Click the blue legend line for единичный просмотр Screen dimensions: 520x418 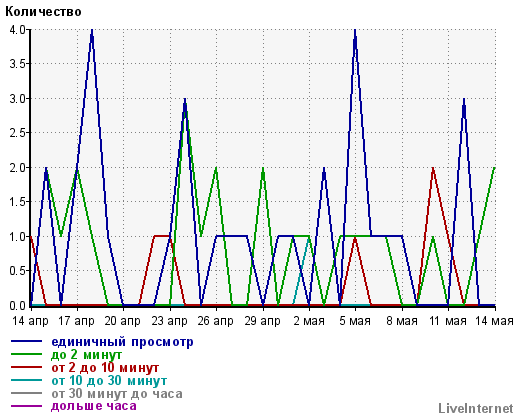click(27, 341)
